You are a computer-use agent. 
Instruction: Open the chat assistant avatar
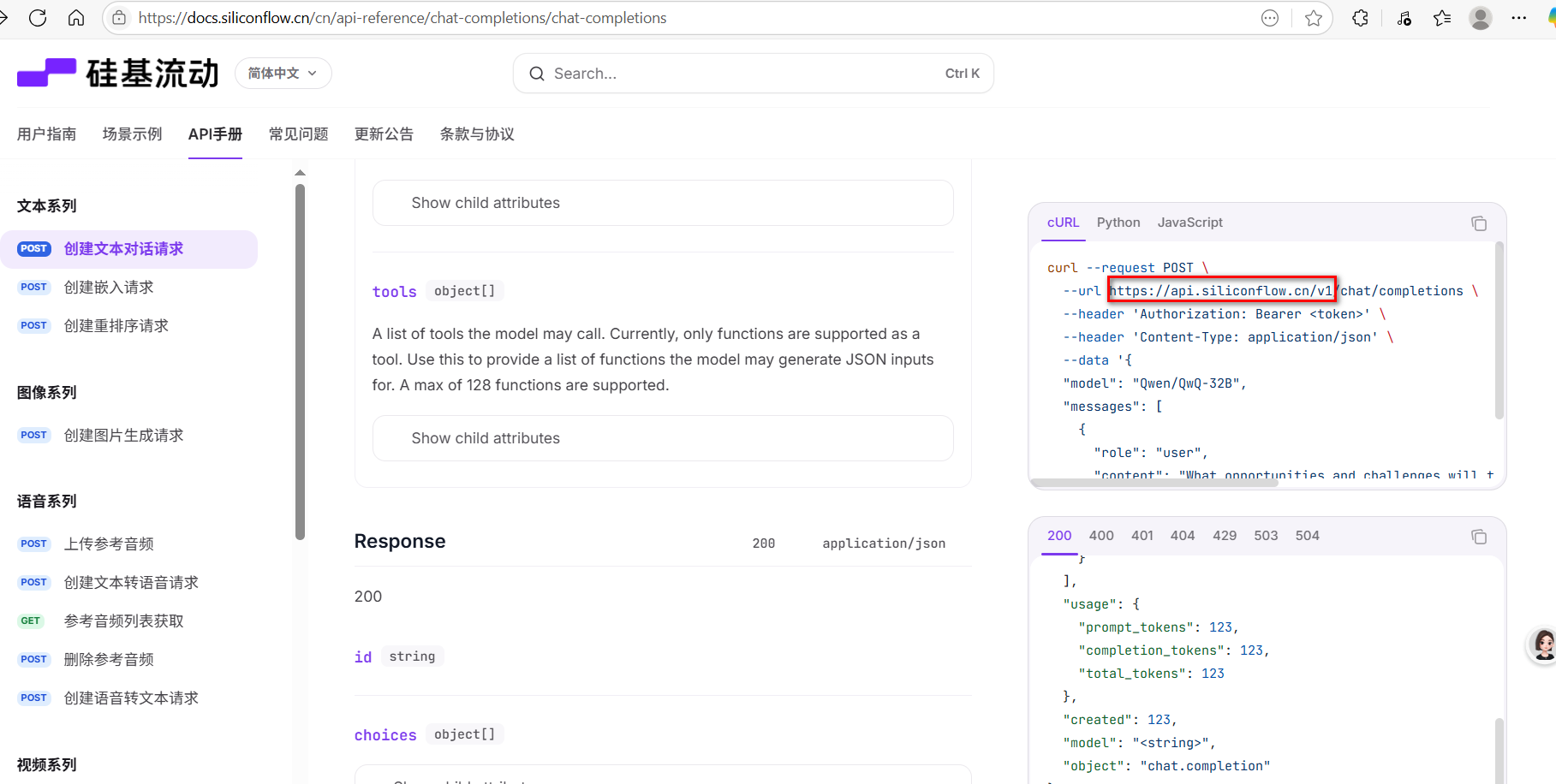pyautogui.click(x=1543, y=644)
